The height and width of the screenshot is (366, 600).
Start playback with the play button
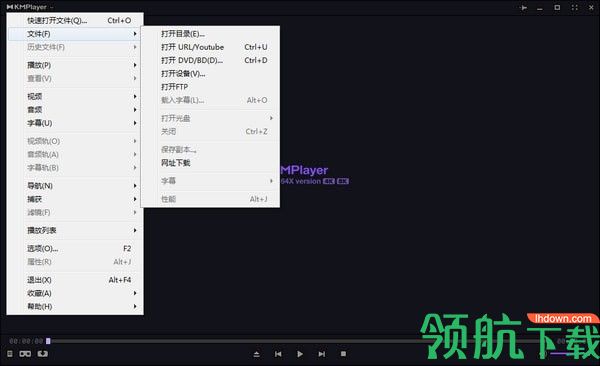coord(300,354)
